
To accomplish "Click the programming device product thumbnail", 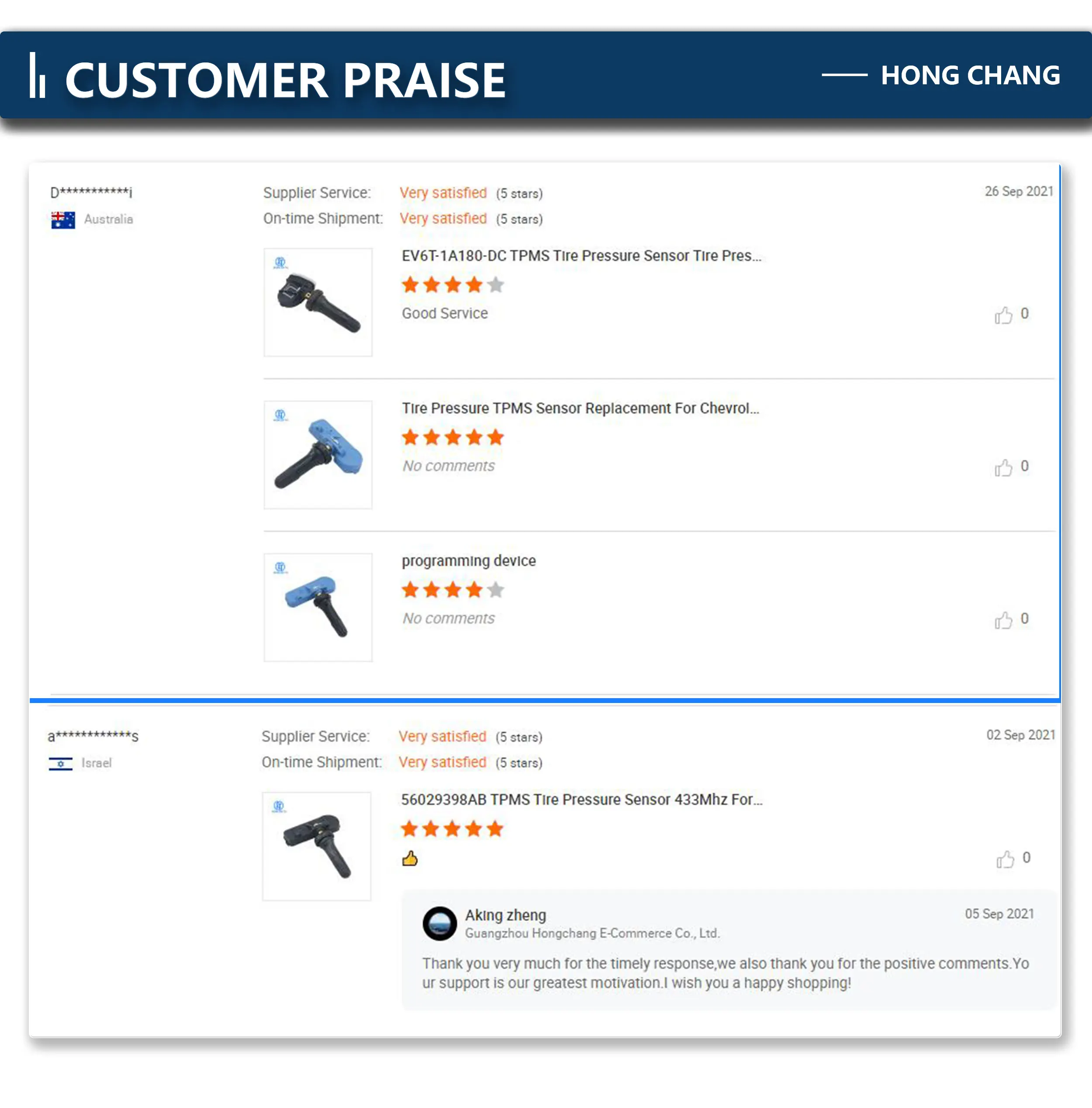I will (318, 607).
